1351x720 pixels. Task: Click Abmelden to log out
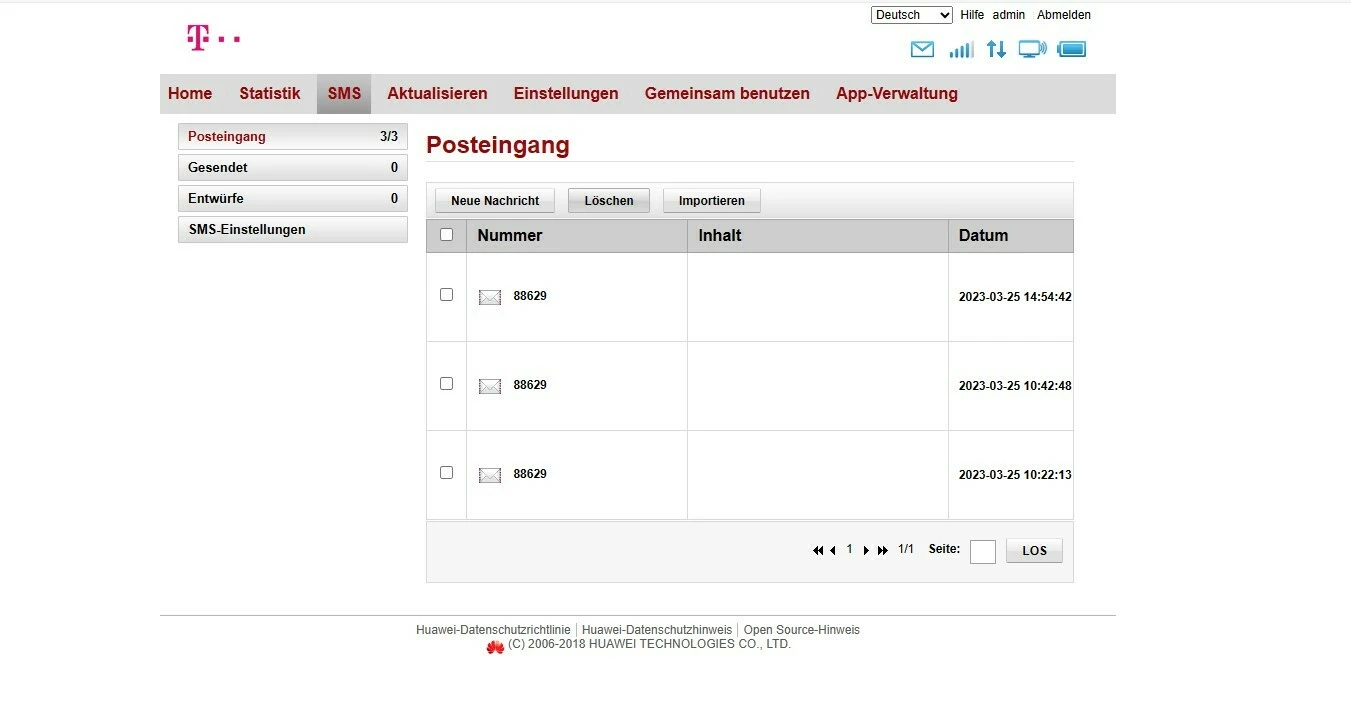[x=1064, y=15]
